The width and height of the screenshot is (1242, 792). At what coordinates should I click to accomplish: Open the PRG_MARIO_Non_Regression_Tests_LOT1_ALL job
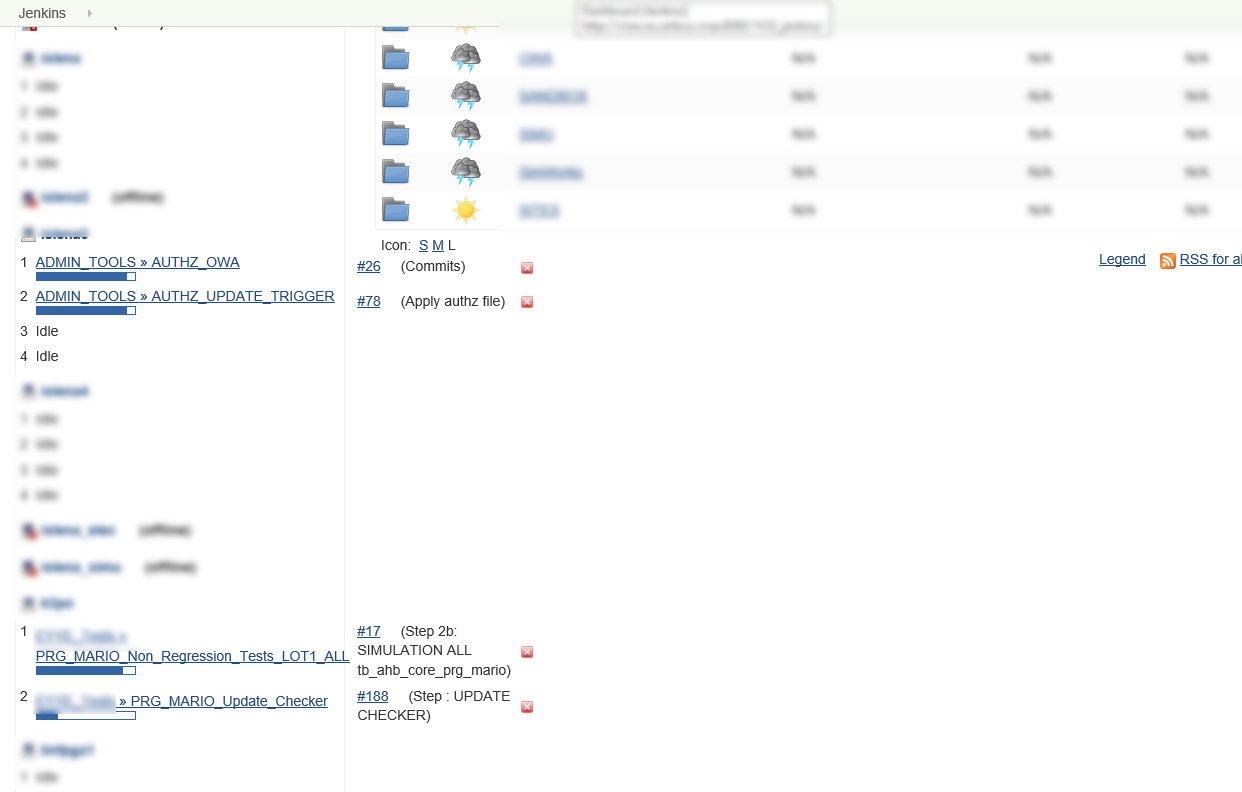[192, 656]
